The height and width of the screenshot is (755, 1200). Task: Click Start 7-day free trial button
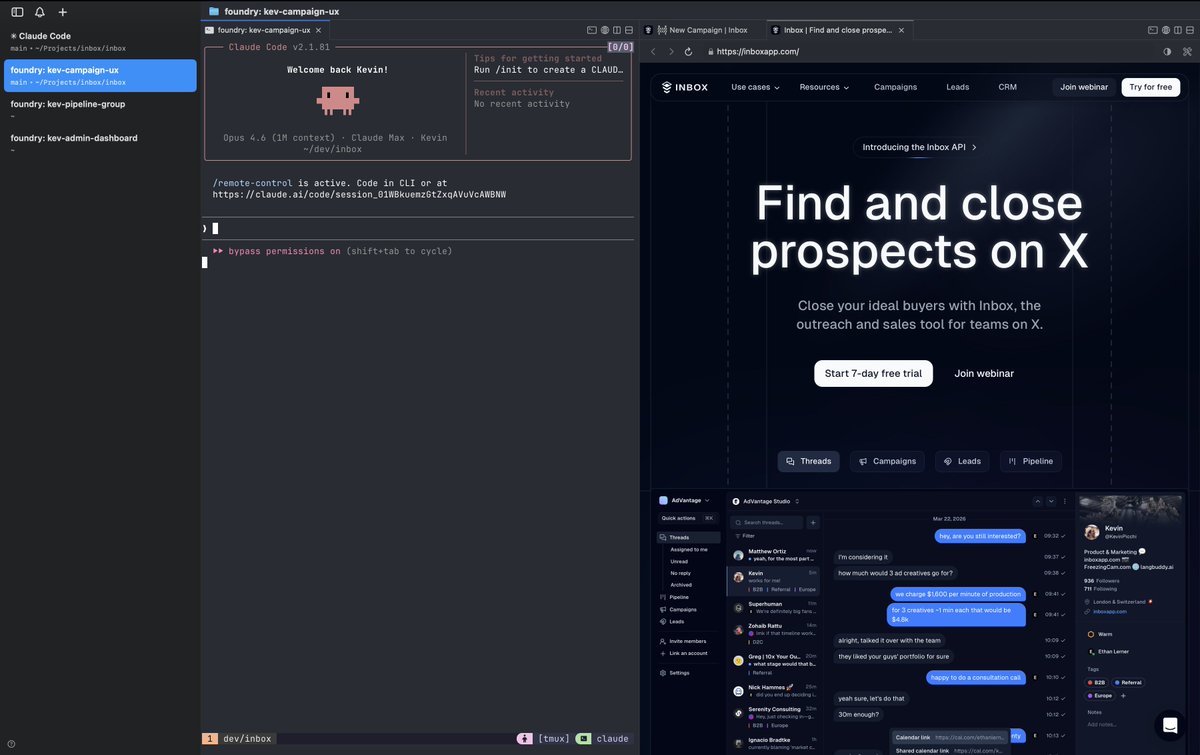[x=873, y=373]
